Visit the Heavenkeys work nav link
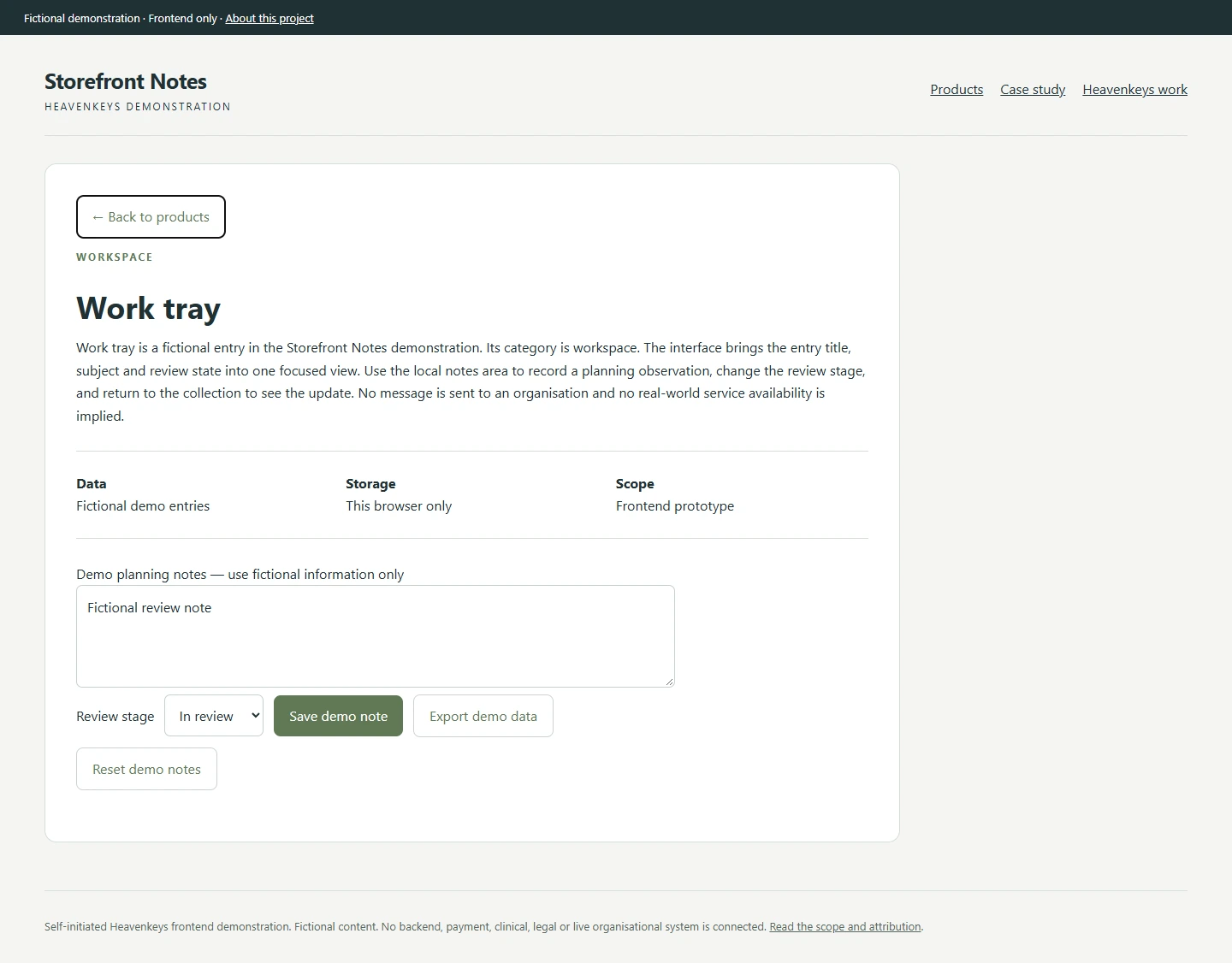Image resolution: width=1232 pixels, height=963 pixels. tap(1134, 89)
